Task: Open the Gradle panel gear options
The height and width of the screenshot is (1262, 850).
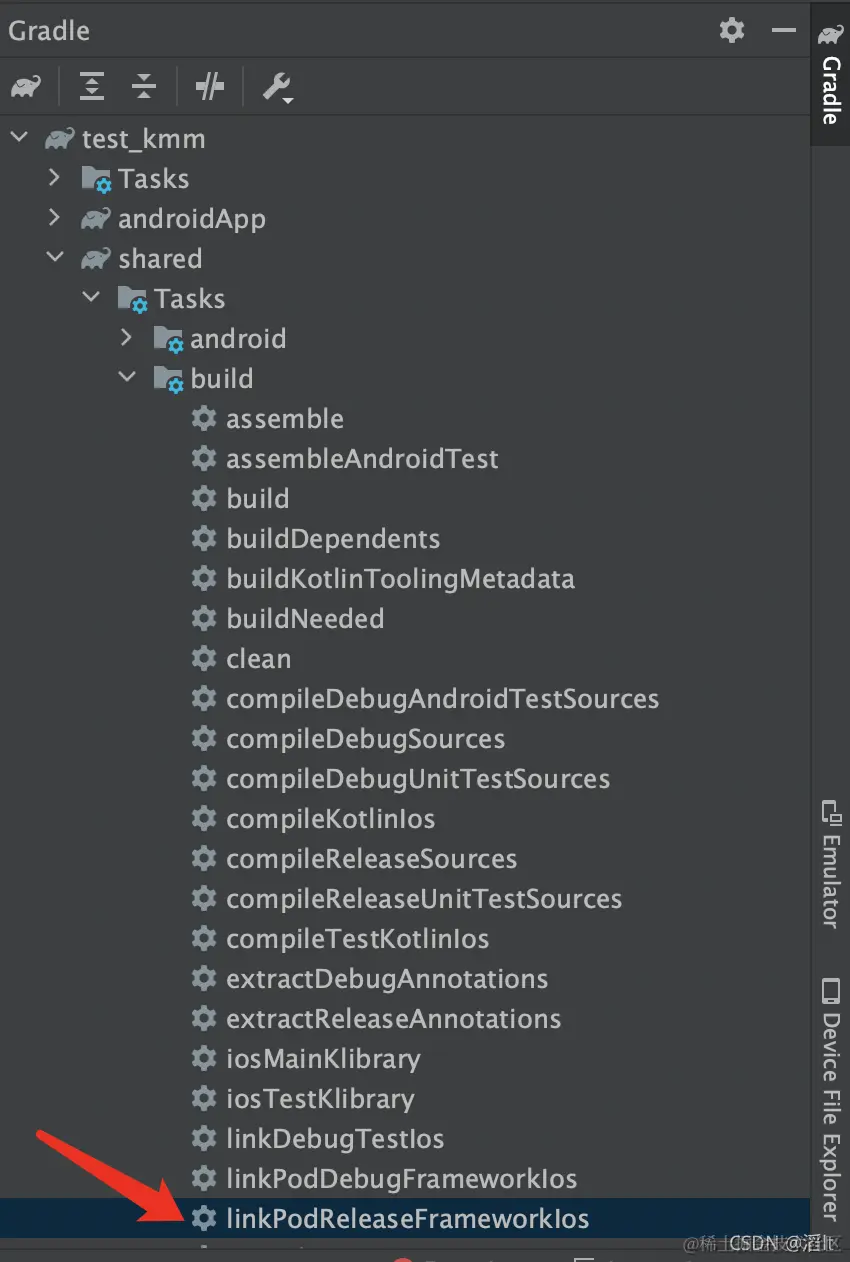Action: tap(732, 30)
